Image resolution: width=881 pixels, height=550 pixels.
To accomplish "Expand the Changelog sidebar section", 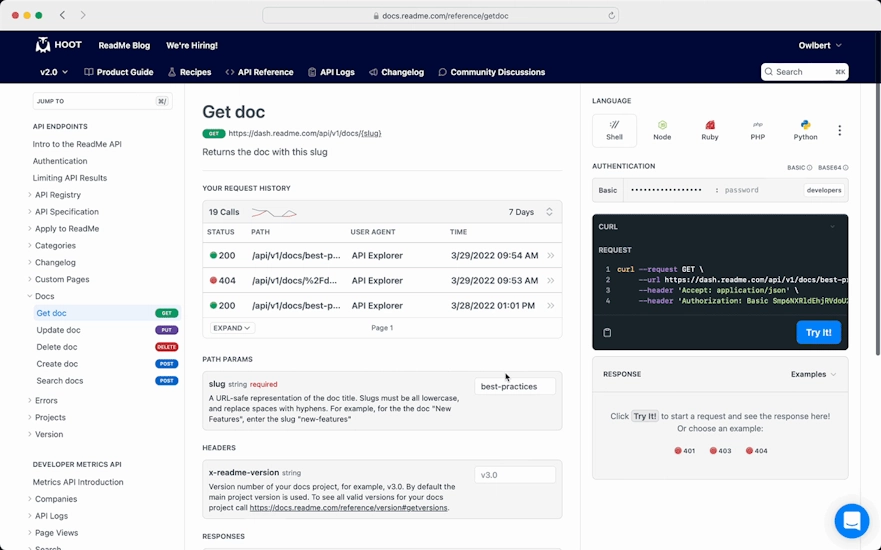I will click(x=51, y=262).
